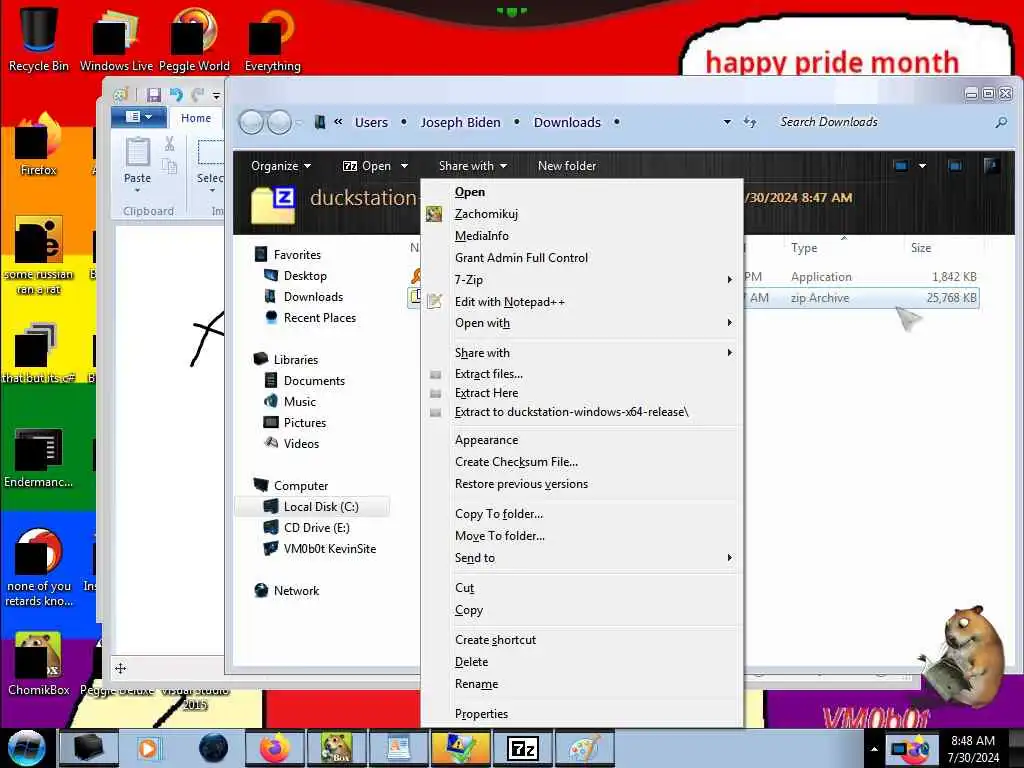The image size is (1024, 768).
Task: Open the Everything desktop shortcut
Action: [272, 39]
